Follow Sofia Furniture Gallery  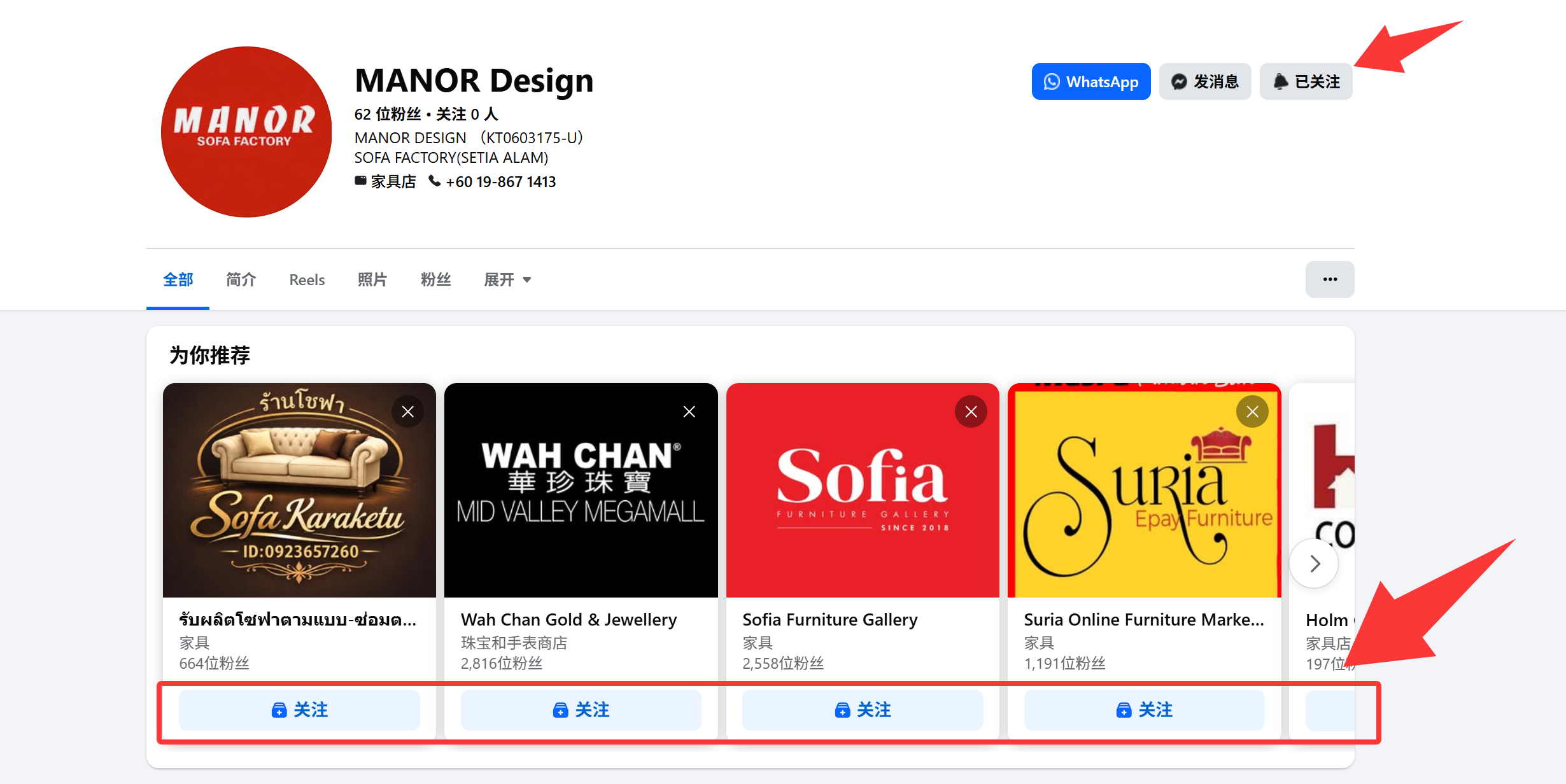click(863, 710)
